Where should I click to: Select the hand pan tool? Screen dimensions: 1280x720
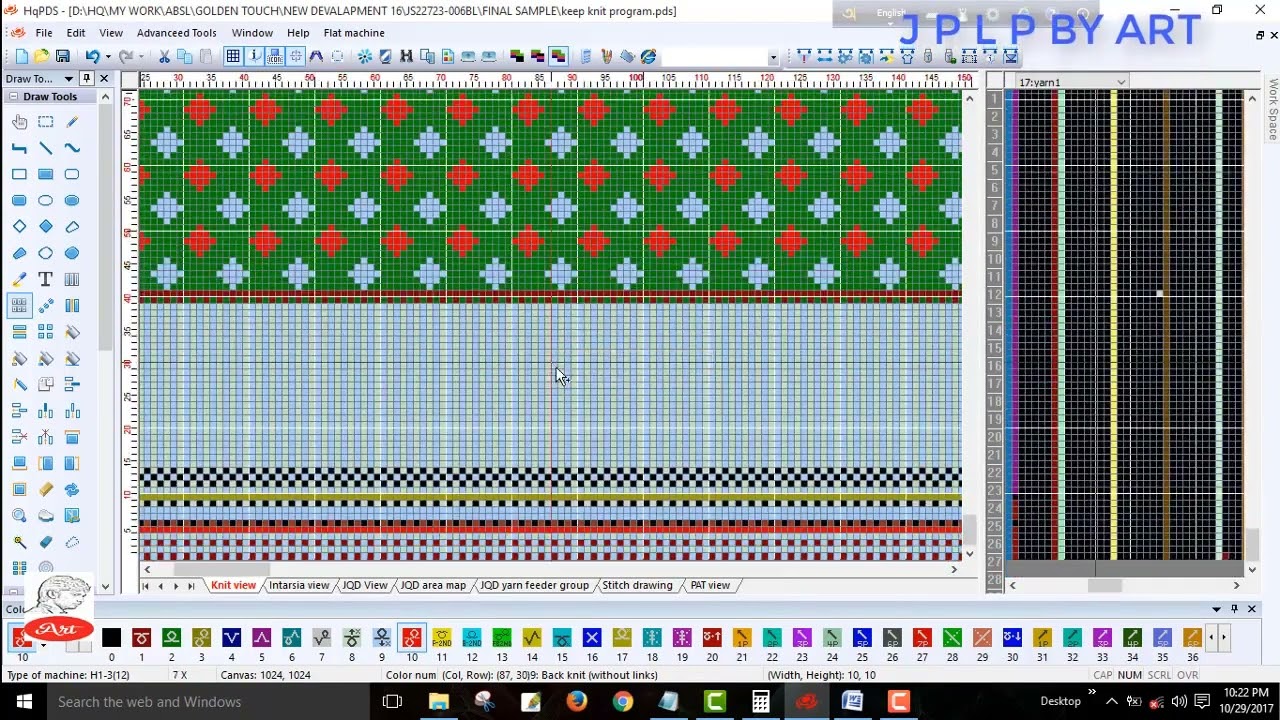pos(20,122)
